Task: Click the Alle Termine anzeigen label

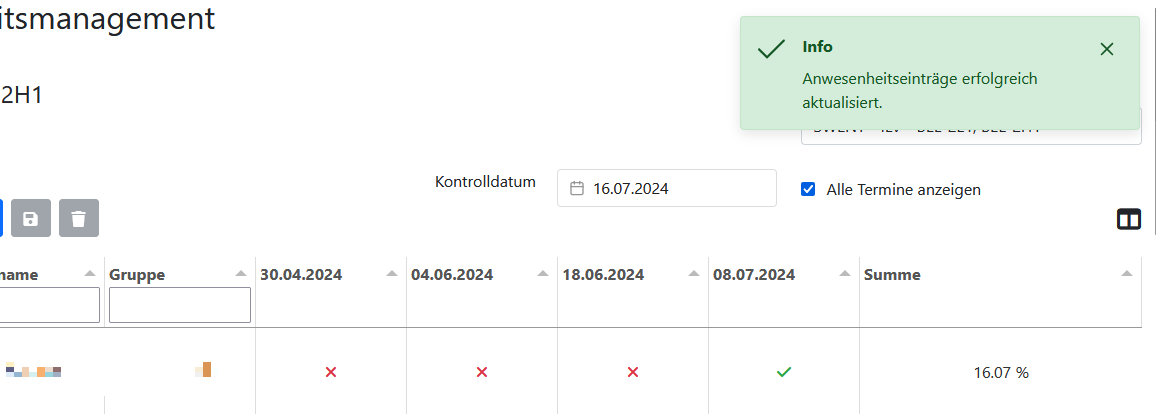Action: point(903,189)
